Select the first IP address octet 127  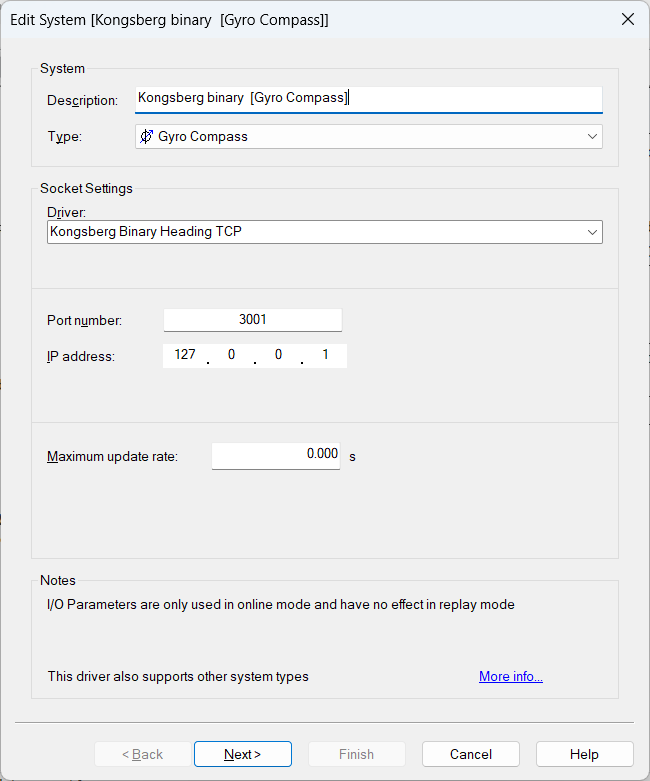185,355
